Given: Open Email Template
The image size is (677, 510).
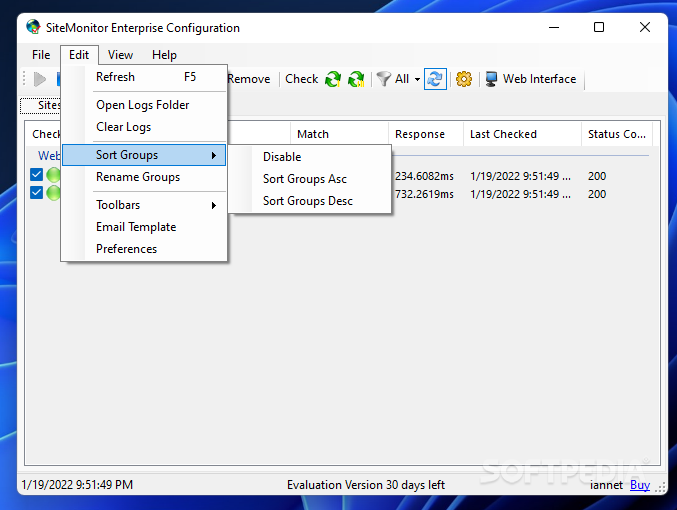Looking at the screenshot, I should tap(144, 227).
